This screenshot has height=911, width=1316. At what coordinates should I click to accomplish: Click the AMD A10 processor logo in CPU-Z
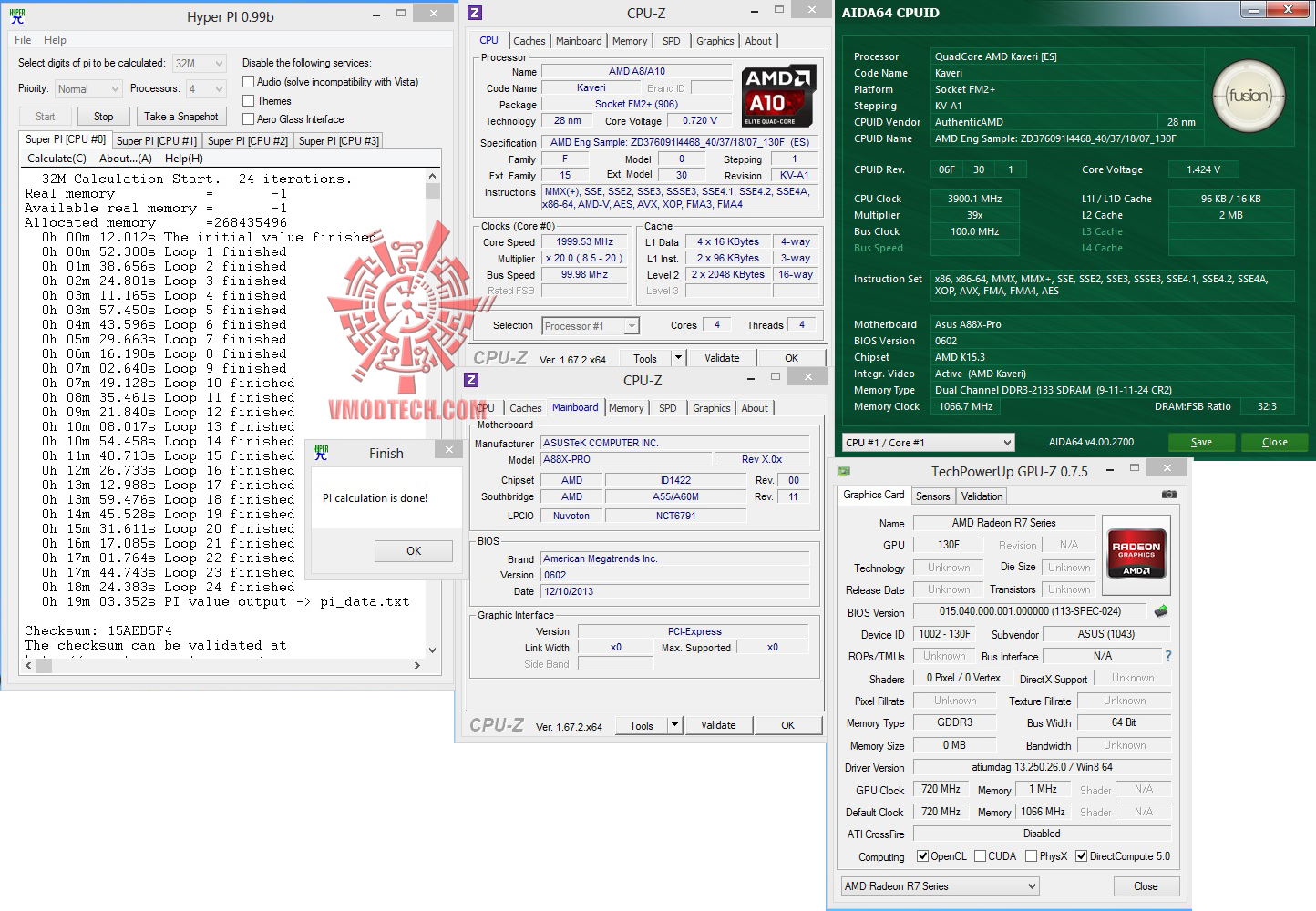pos(777,97)
